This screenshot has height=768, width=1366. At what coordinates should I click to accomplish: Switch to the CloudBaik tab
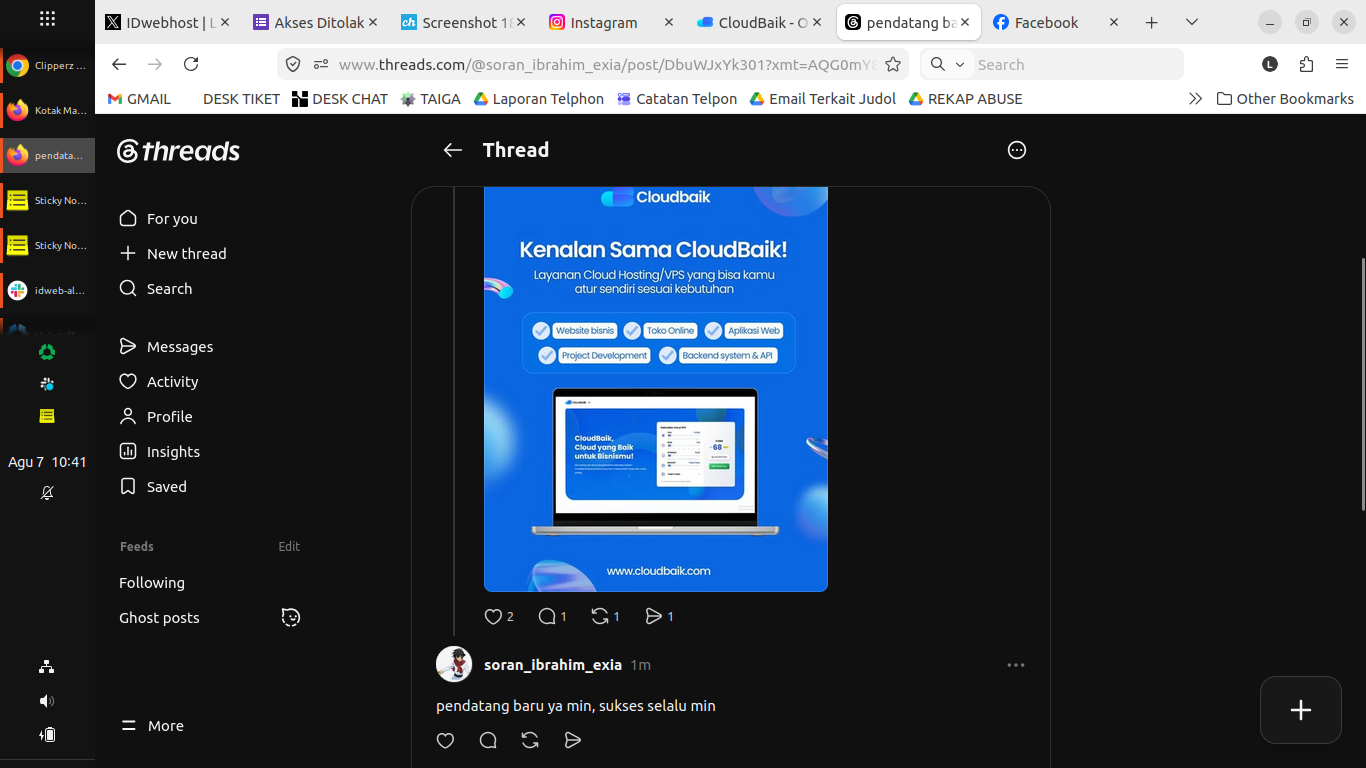[x=760, y=22]
